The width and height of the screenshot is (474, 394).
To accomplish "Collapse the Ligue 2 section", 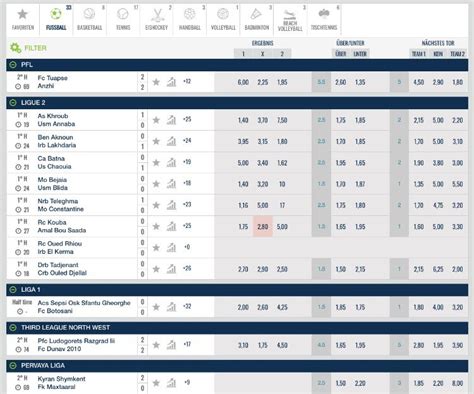I will (13, 103).
